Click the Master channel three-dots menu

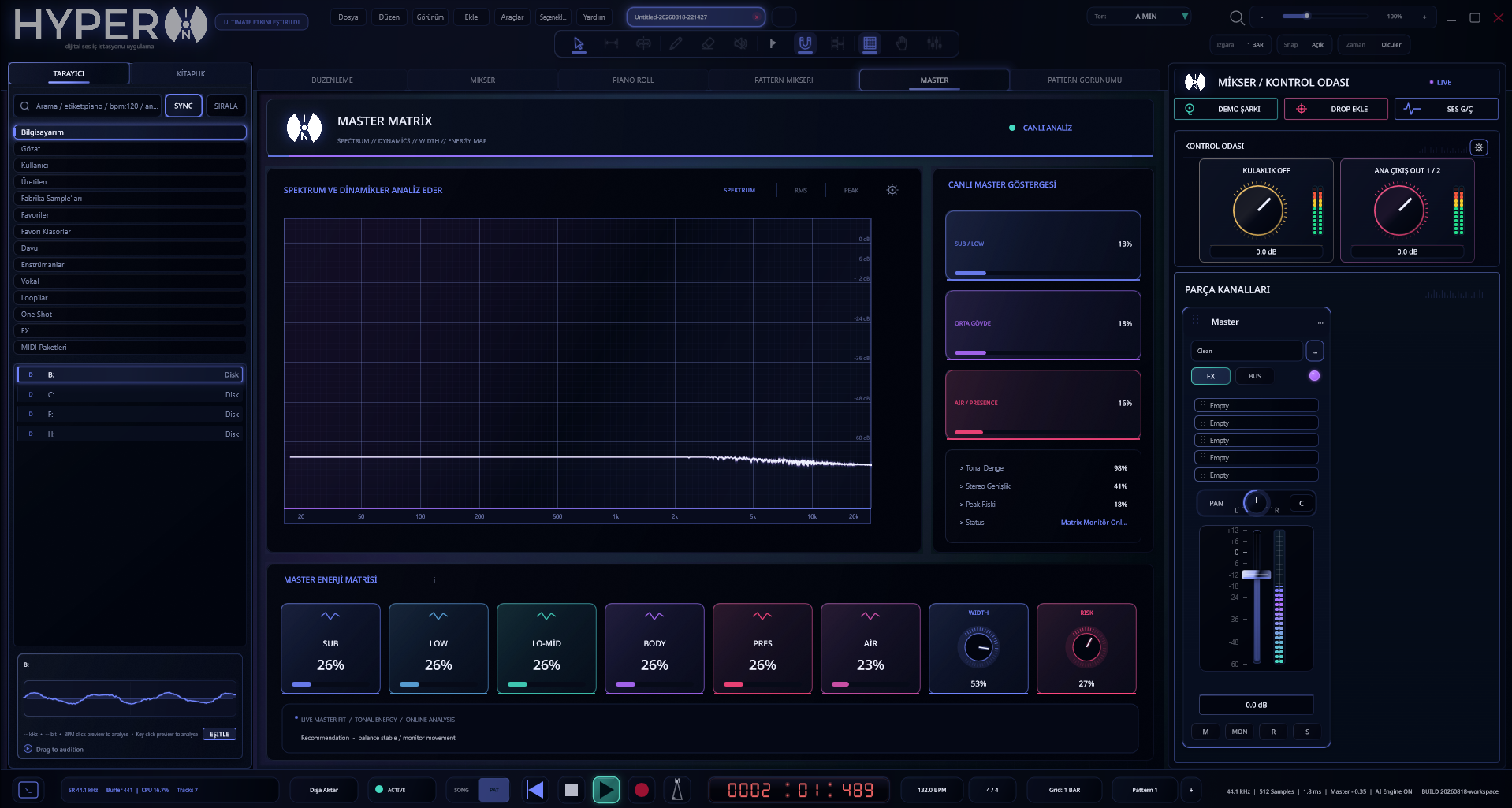click(1320, 322)
